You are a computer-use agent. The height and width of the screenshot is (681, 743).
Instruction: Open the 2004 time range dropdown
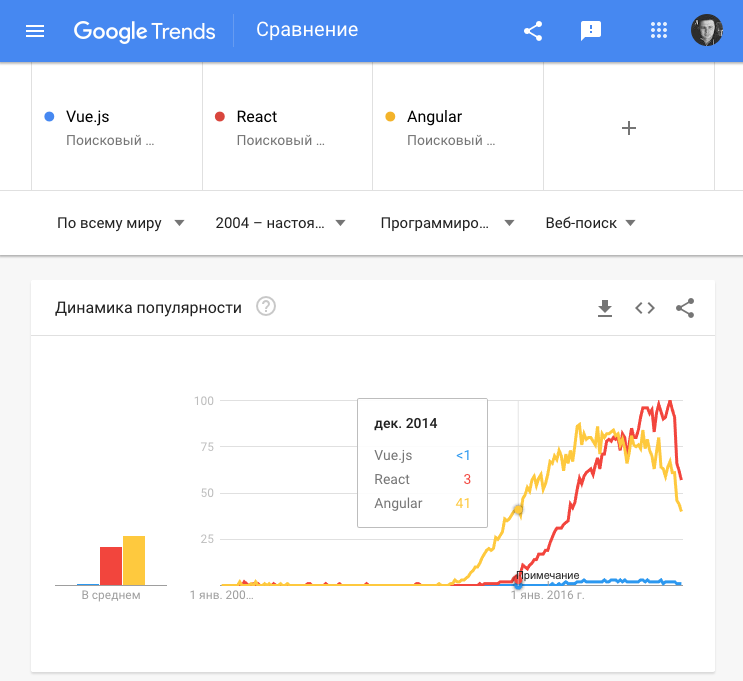(281, 223)
